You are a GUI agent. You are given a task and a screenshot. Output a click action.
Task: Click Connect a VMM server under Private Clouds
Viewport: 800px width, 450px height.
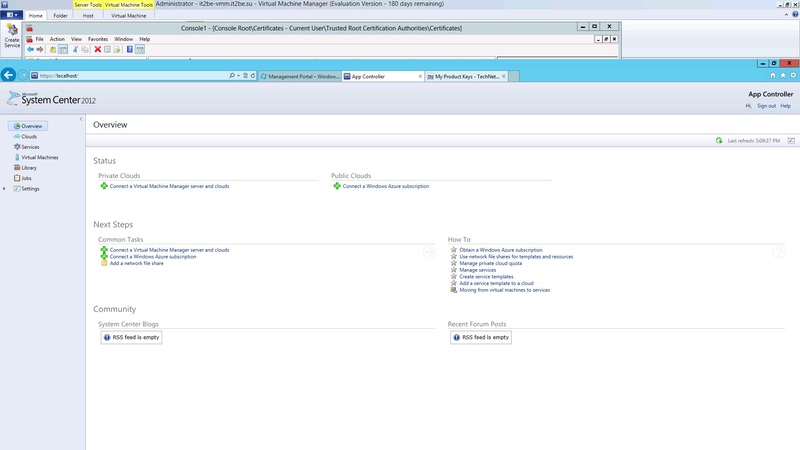point(169,186)
